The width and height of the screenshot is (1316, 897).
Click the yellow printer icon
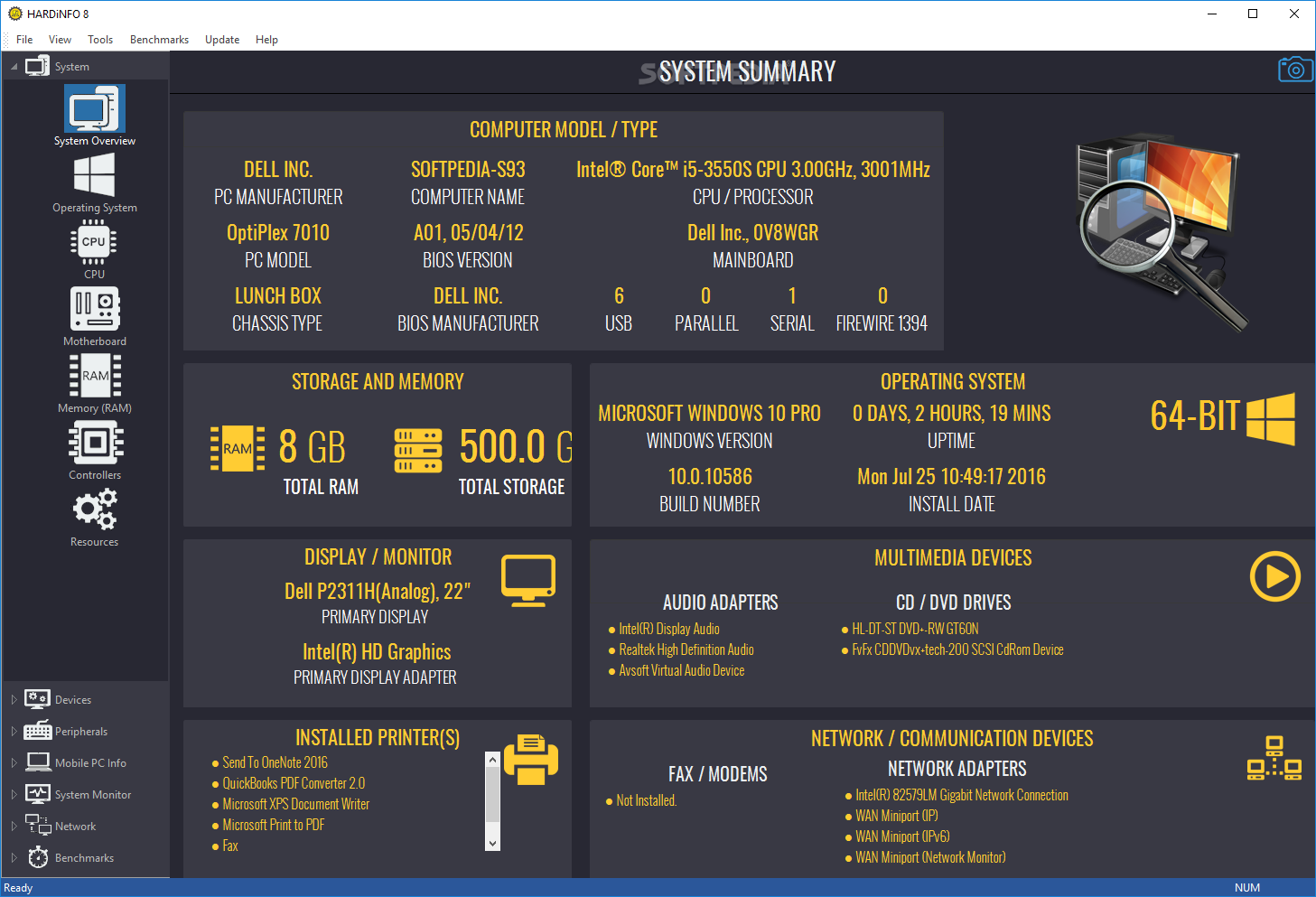tap(531, 760)
